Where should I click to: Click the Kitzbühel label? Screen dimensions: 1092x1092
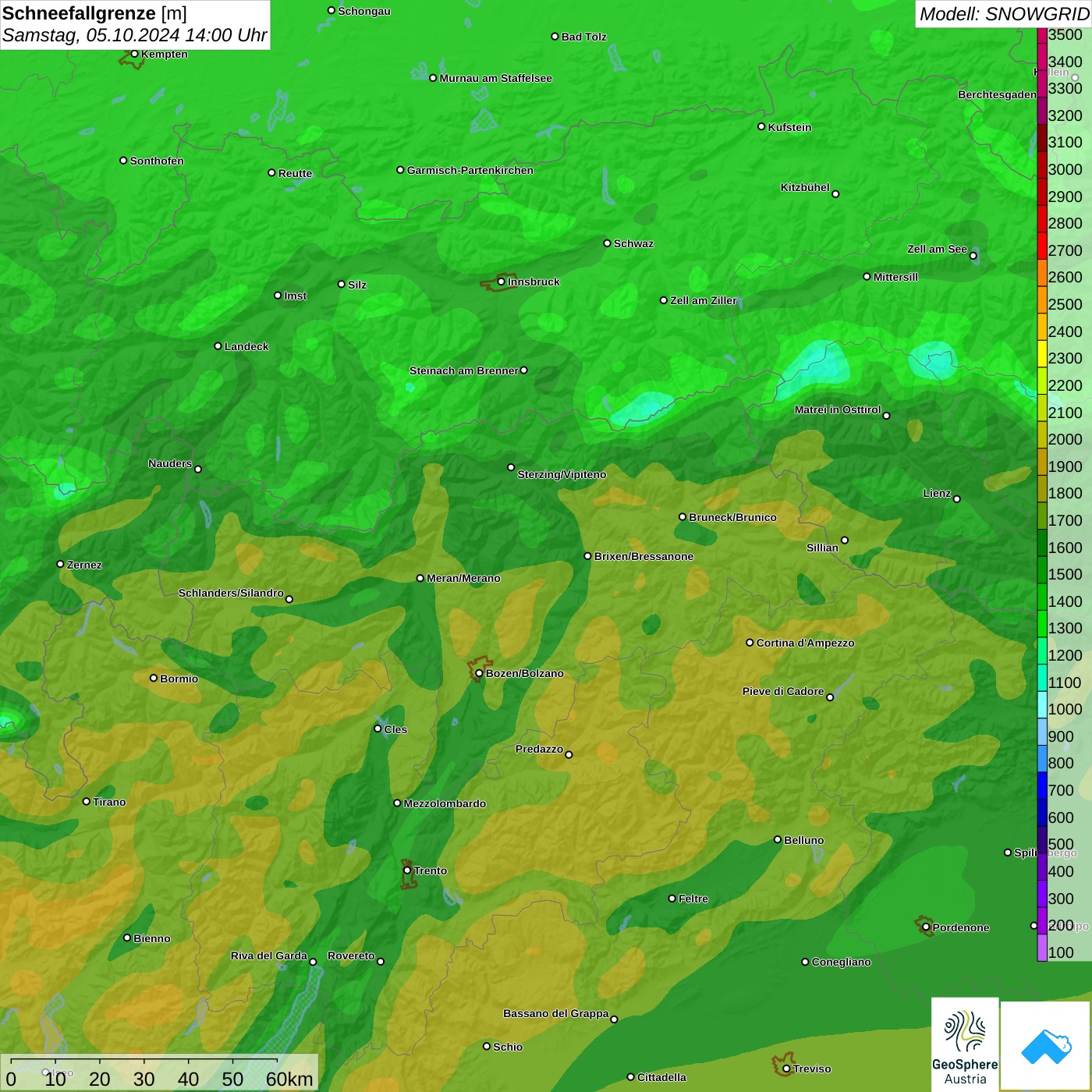pos(805,187)
